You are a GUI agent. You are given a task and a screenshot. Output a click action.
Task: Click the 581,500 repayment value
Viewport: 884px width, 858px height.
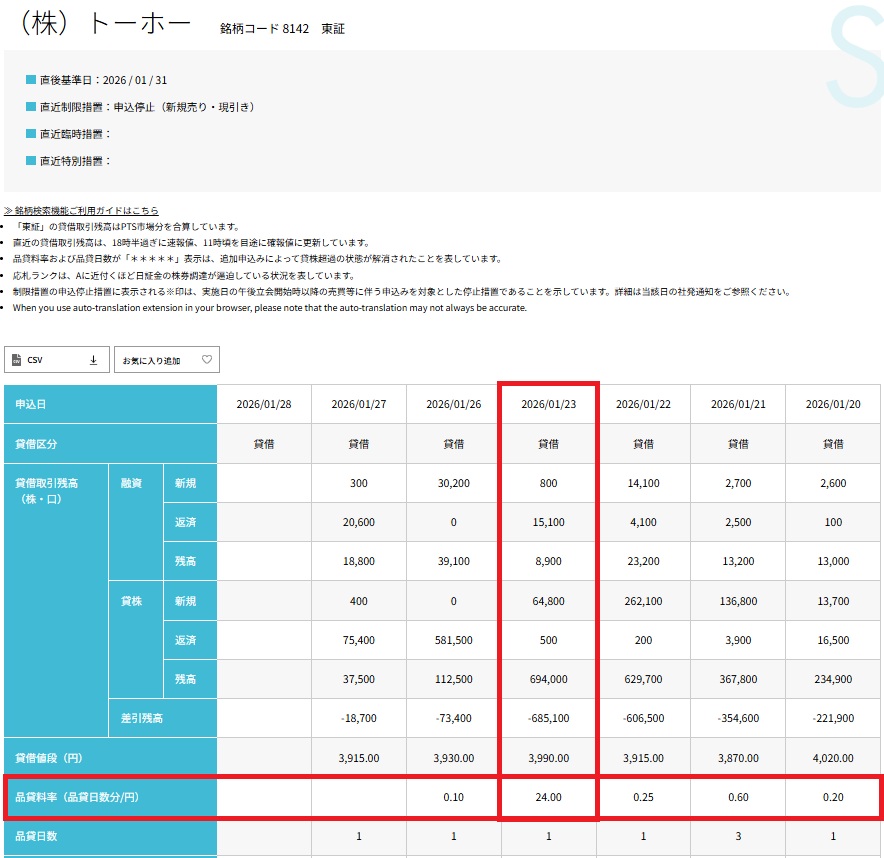click(454, 640)
